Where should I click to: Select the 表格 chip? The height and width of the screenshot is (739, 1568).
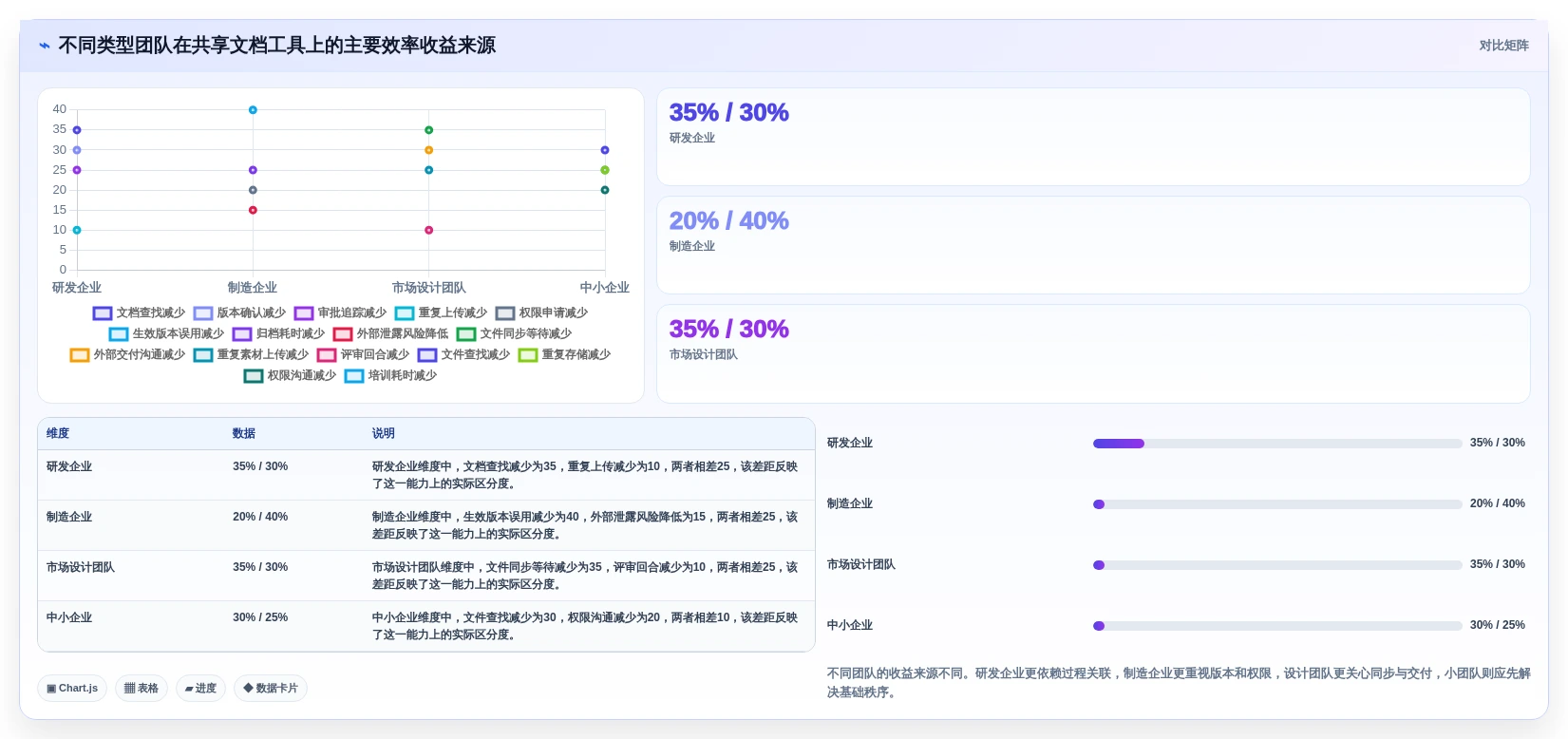tap(142, 689)
